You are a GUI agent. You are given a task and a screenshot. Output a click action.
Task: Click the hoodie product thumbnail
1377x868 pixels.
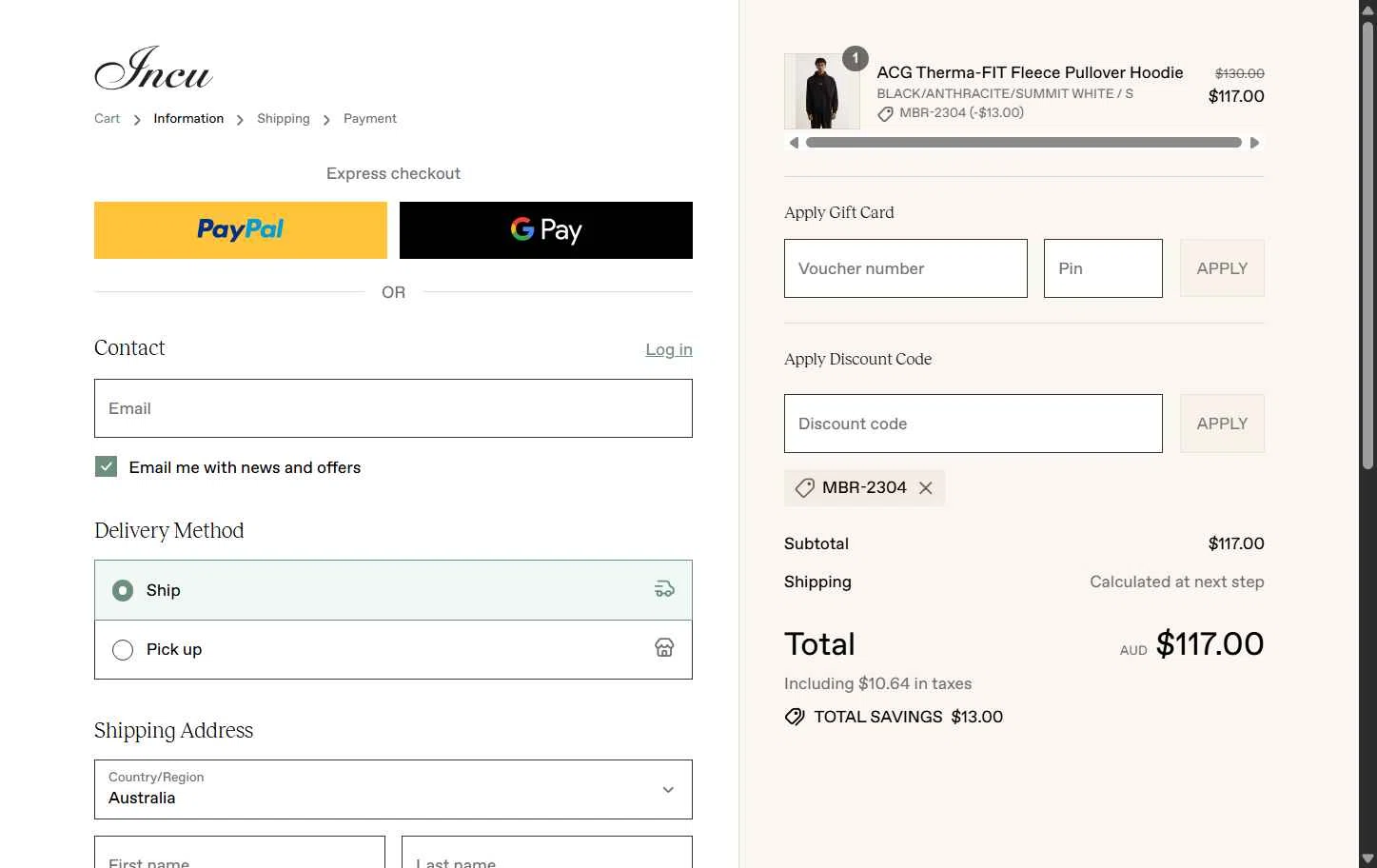point(822,91)
